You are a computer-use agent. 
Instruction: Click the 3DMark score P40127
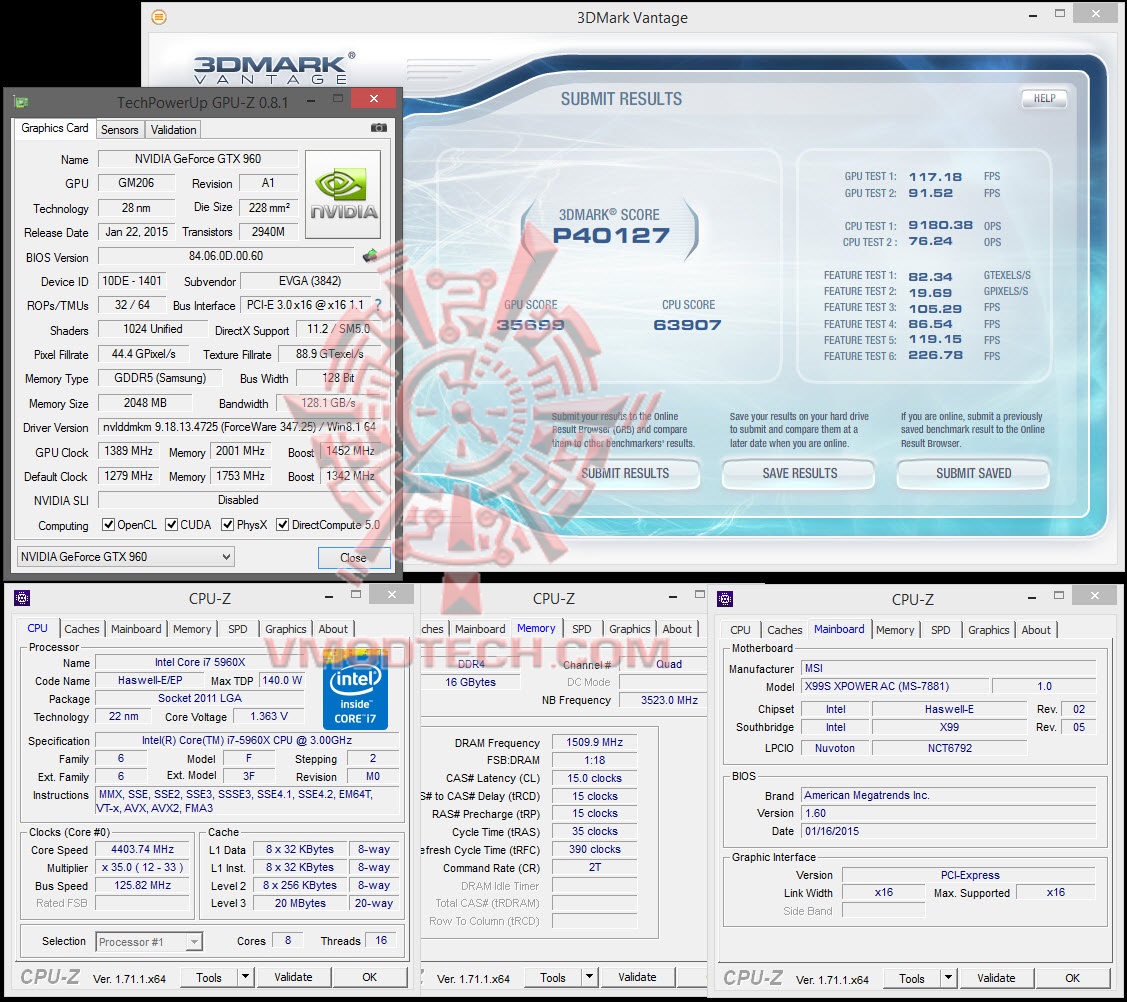click(x=611, y=235)
